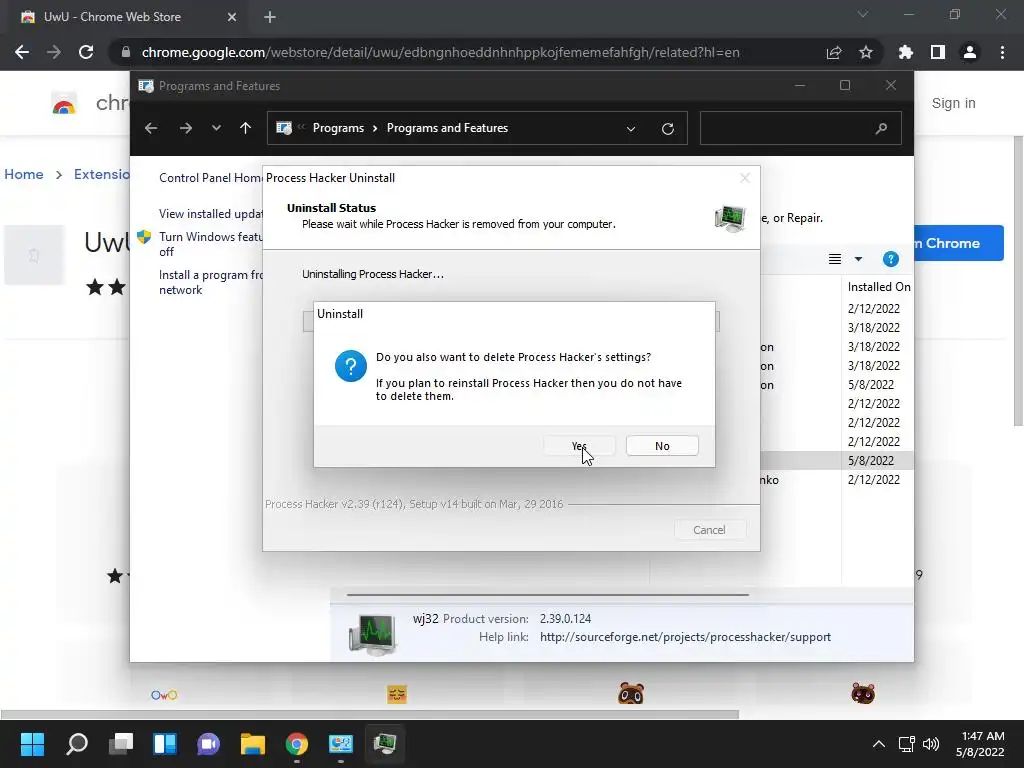
Task: Click the Control Panel search field
Action: coord(801,128)
